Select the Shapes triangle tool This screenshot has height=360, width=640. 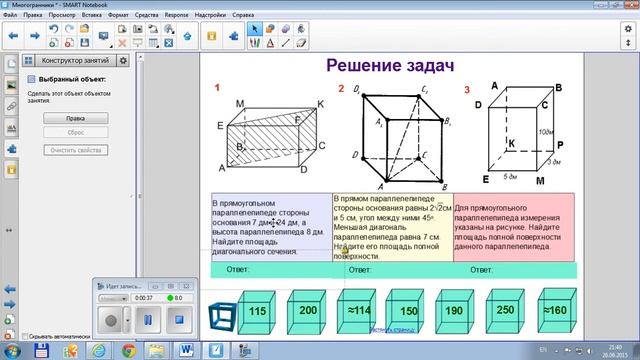(270, 43)
